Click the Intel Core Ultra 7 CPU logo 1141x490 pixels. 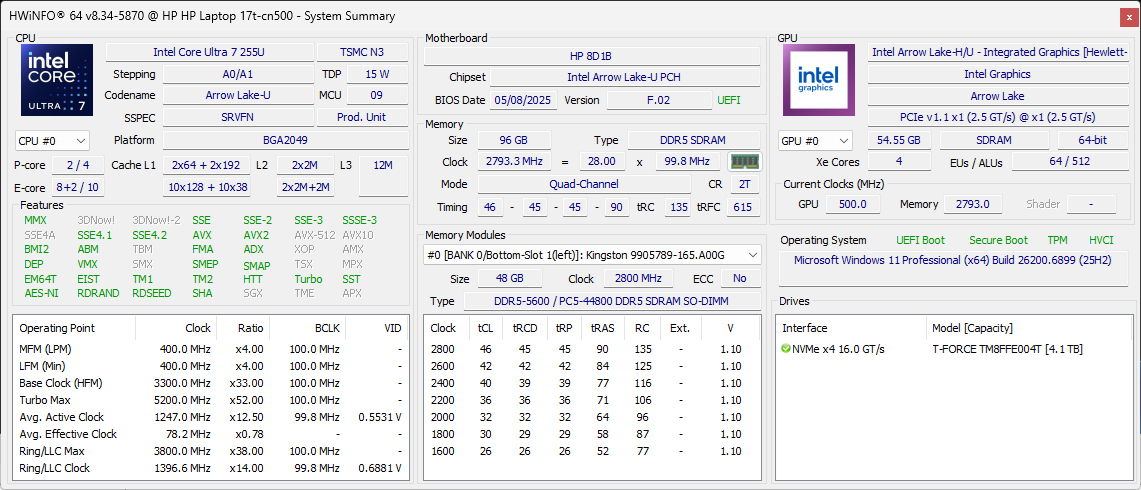click(x=57, y=80)
